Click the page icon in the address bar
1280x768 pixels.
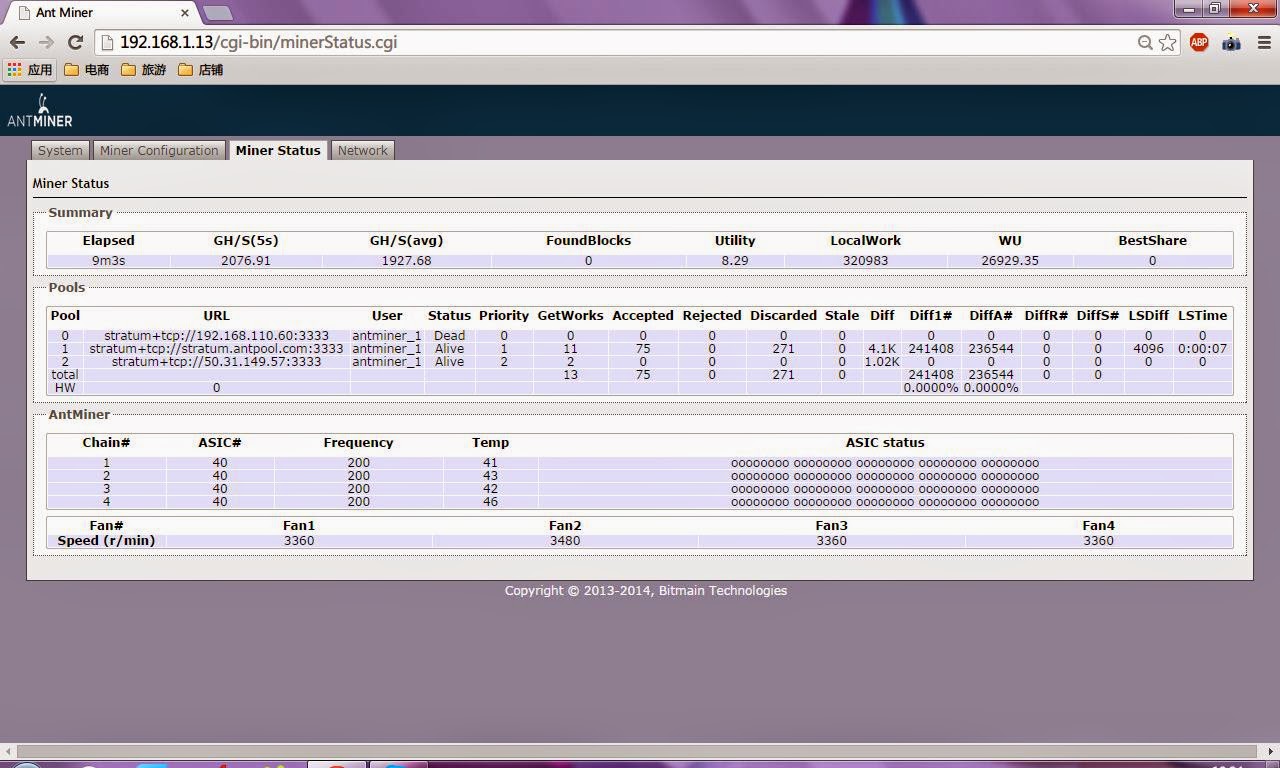108,42
